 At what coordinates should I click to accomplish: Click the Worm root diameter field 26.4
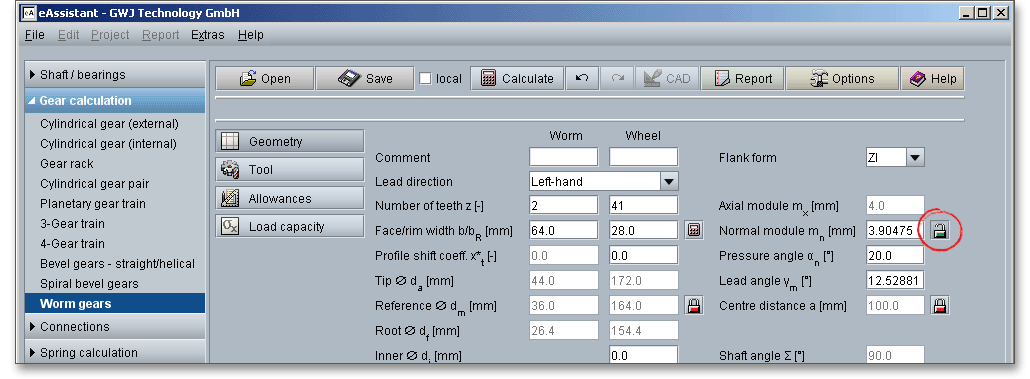[564, 330]
